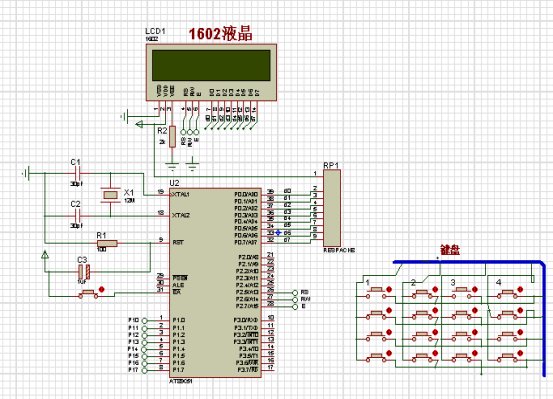Click the U2 microcontroller chip body
Image resolution: width=553 pixels, height=399 pixels.
pos(215,283)
